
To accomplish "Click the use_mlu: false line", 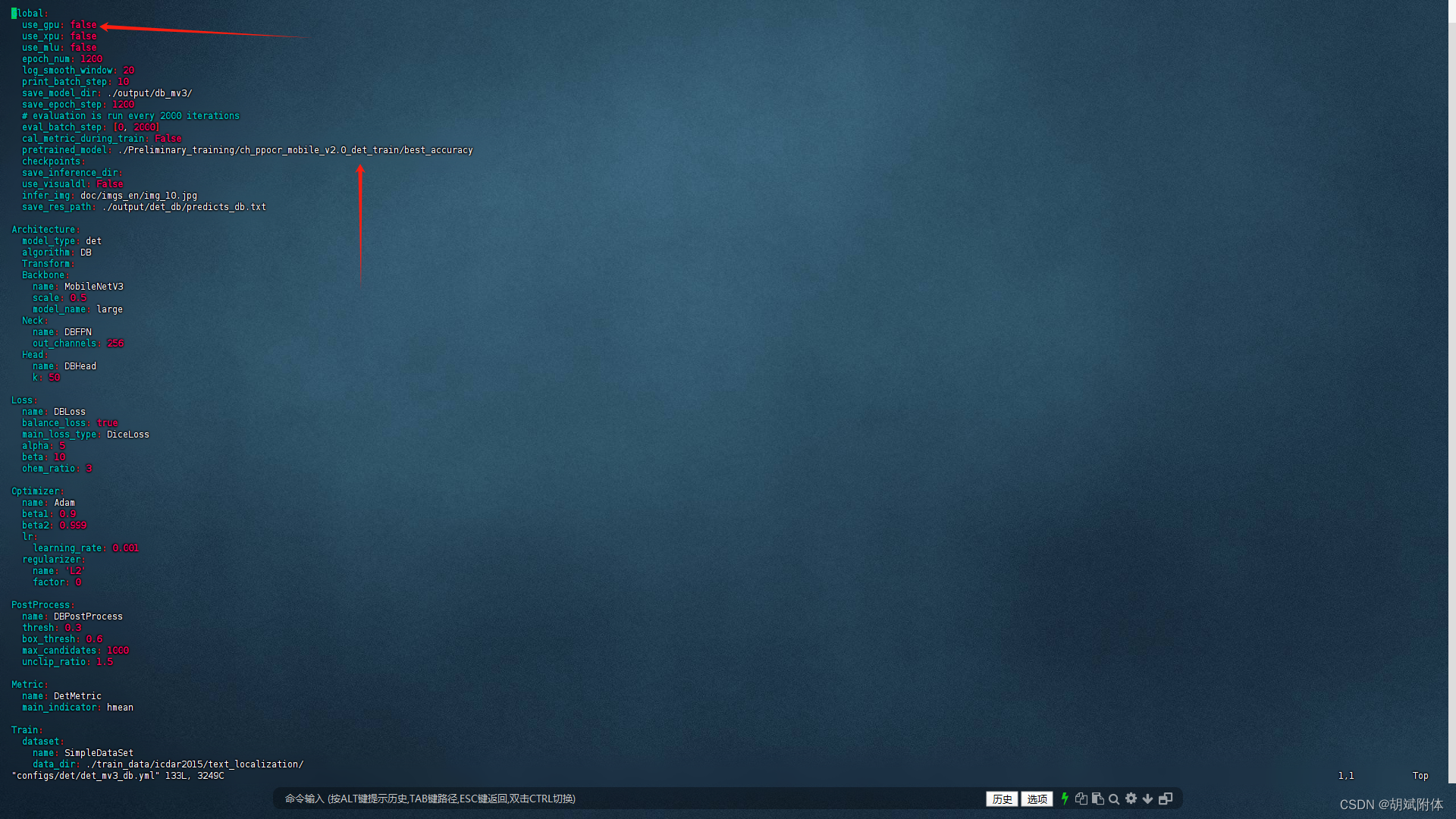I will [x=59, y=48].
